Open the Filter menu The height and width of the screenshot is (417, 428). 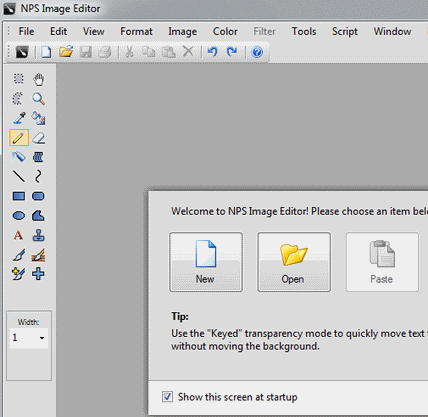click(x=264, y=31)
